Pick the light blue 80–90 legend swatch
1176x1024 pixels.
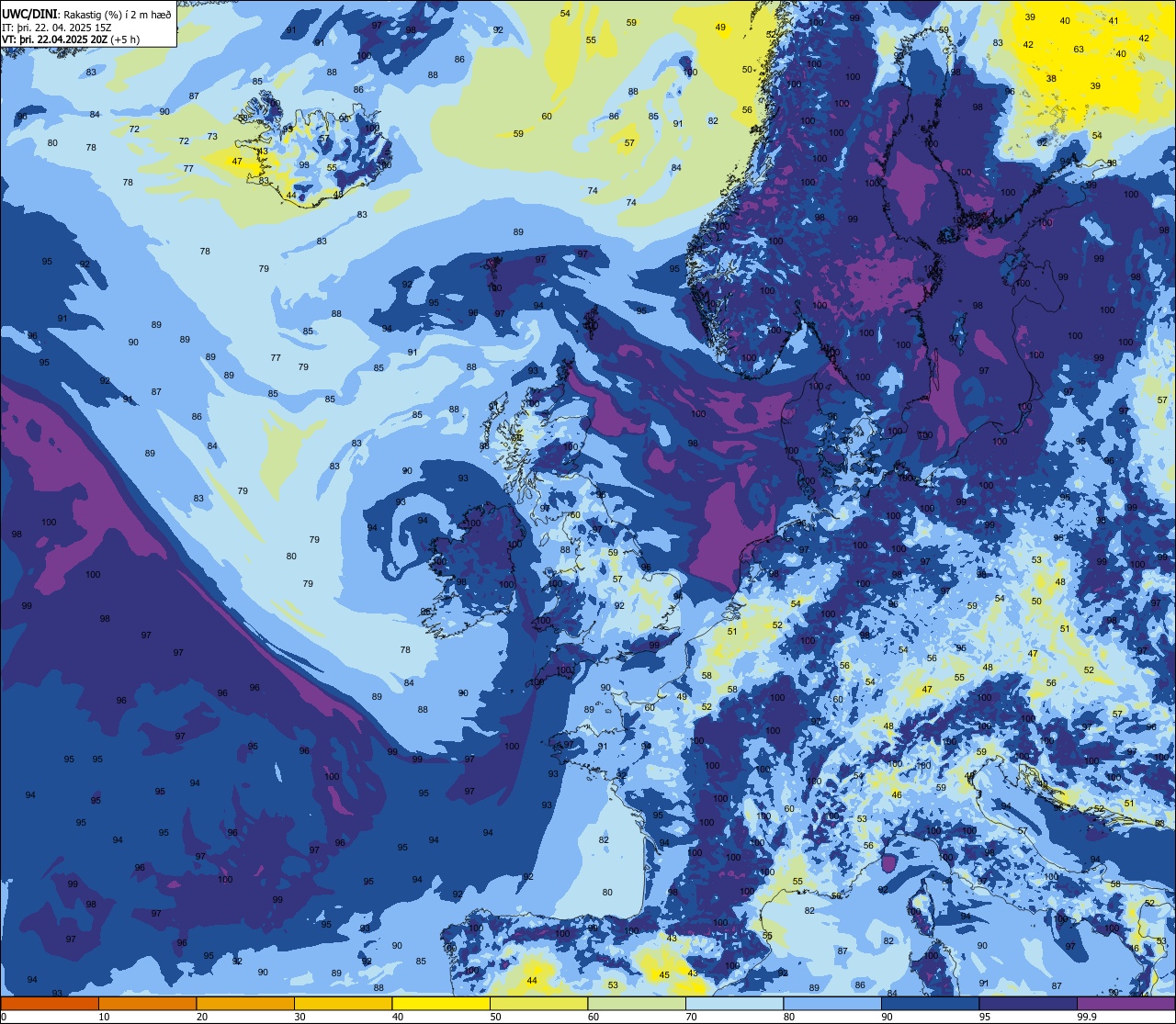click(x=832, y=1003)
